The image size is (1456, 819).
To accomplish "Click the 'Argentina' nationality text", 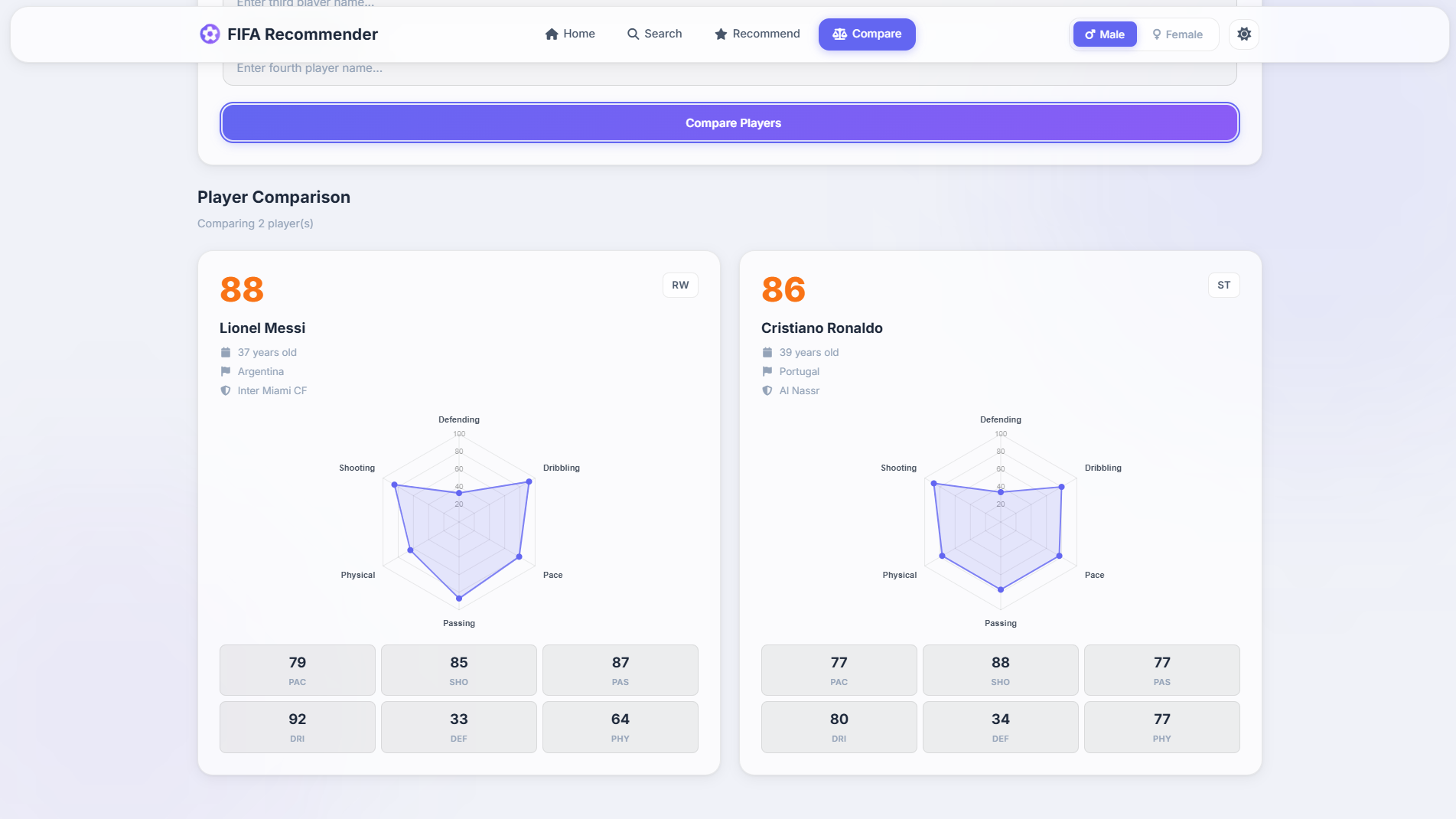I will click(261, 371).
